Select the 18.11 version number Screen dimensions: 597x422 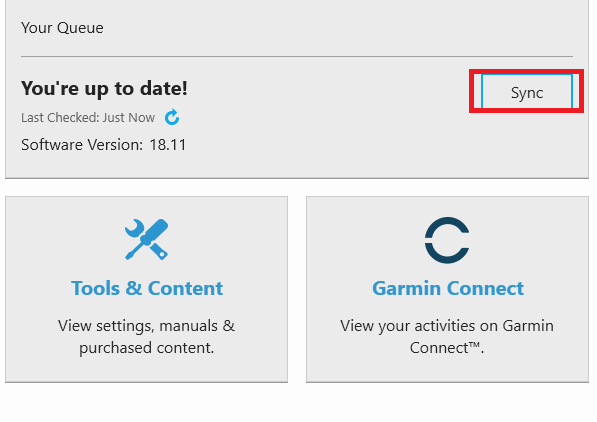click(168, 145)
